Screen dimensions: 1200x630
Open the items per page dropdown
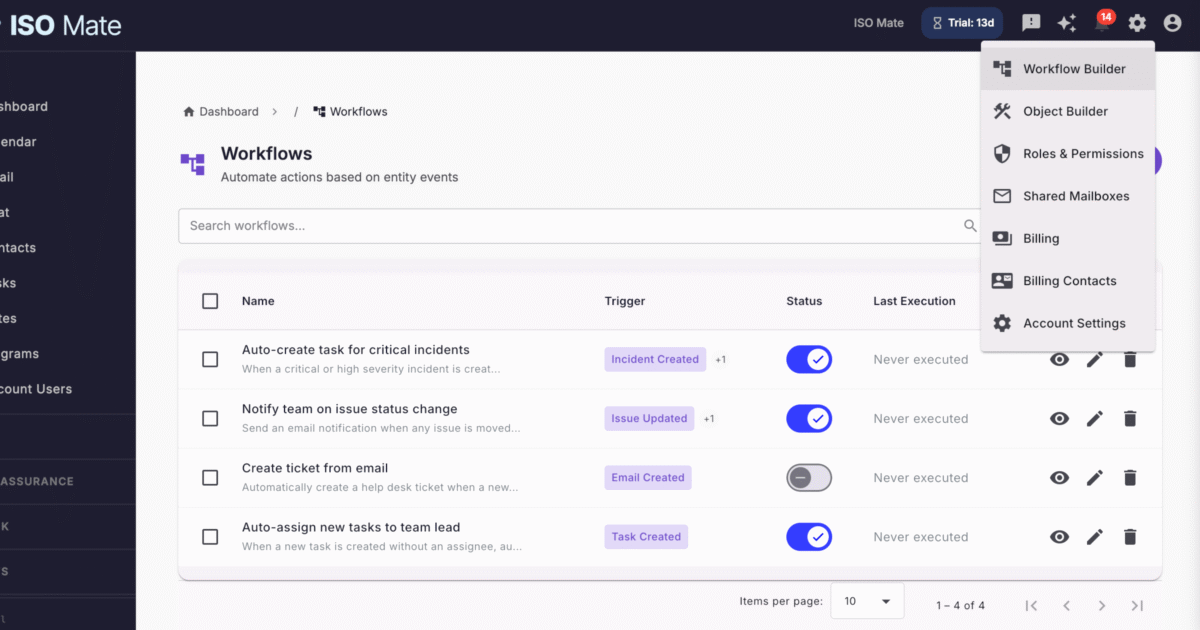867,600
